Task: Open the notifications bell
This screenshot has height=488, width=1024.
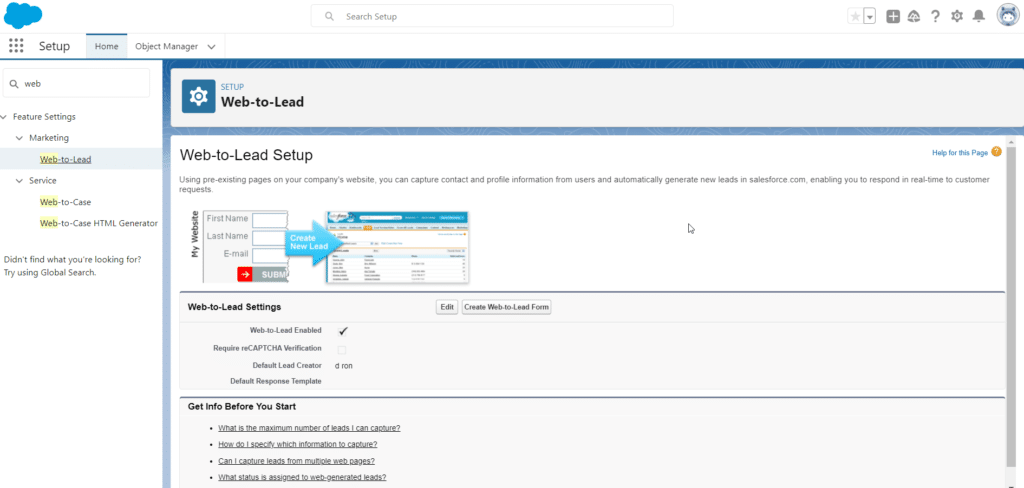Action: (979, 16)
